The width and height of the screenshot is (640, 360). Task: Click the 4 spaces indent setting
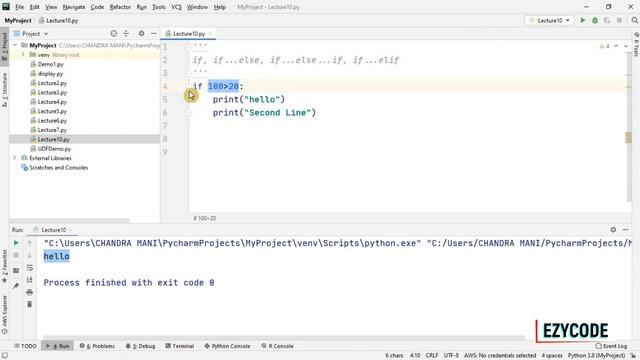[x=552, y=356]
